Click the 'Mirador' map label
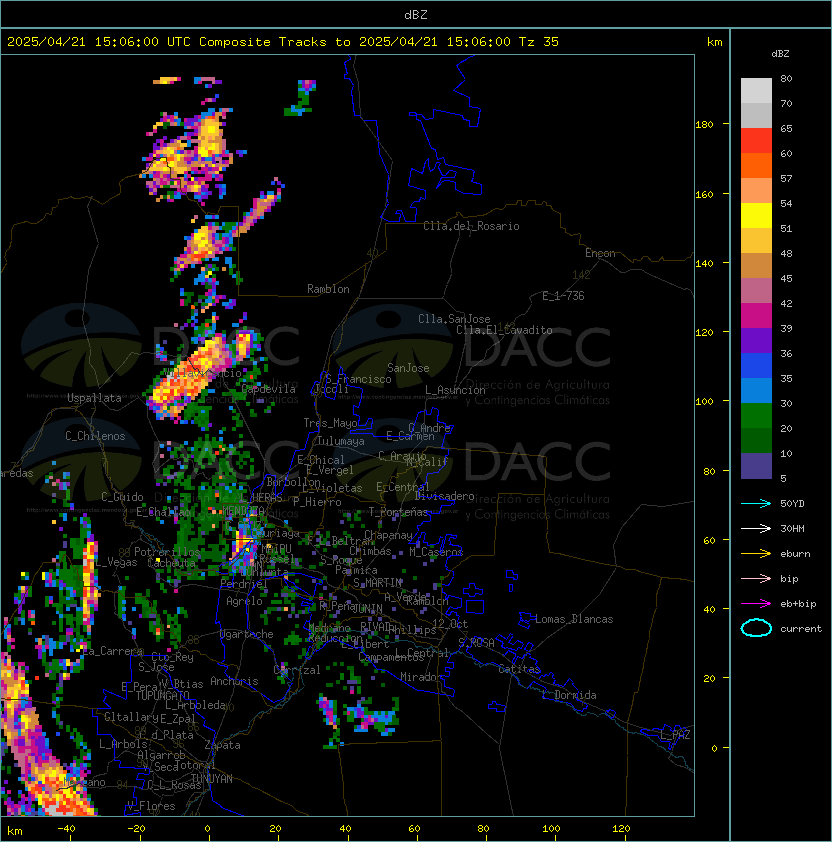832x842 pixels. click(x=421, y=677)
